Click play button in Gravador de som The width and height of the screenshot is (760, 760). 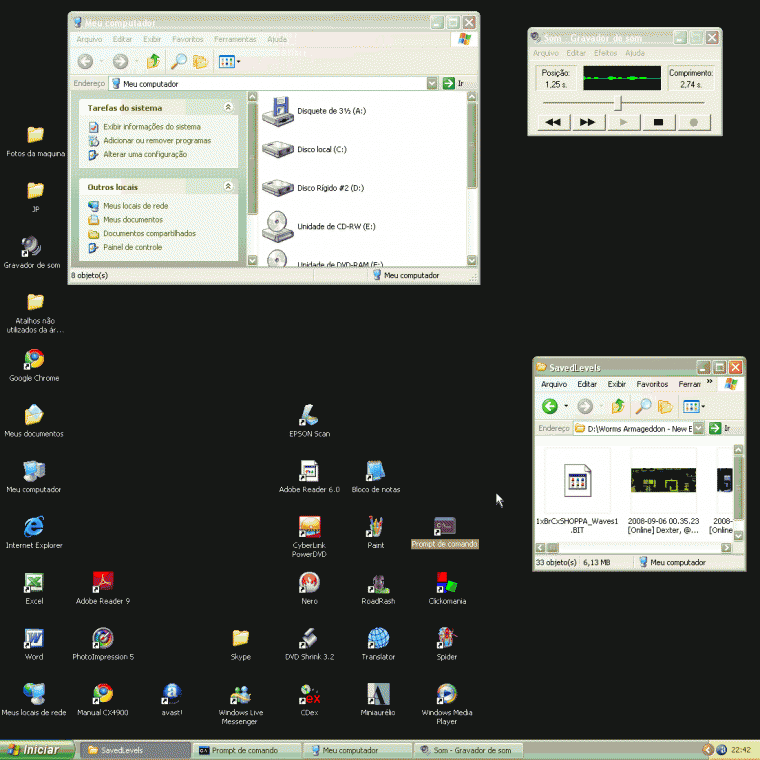623,122
